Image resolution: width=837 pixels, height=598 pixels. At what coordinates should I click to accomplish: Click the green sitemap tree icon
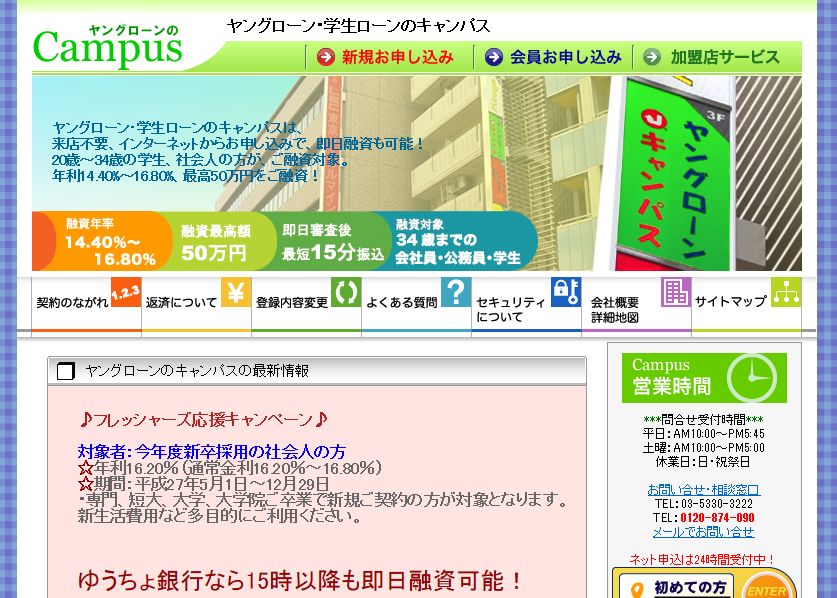[x=786, y=292]
